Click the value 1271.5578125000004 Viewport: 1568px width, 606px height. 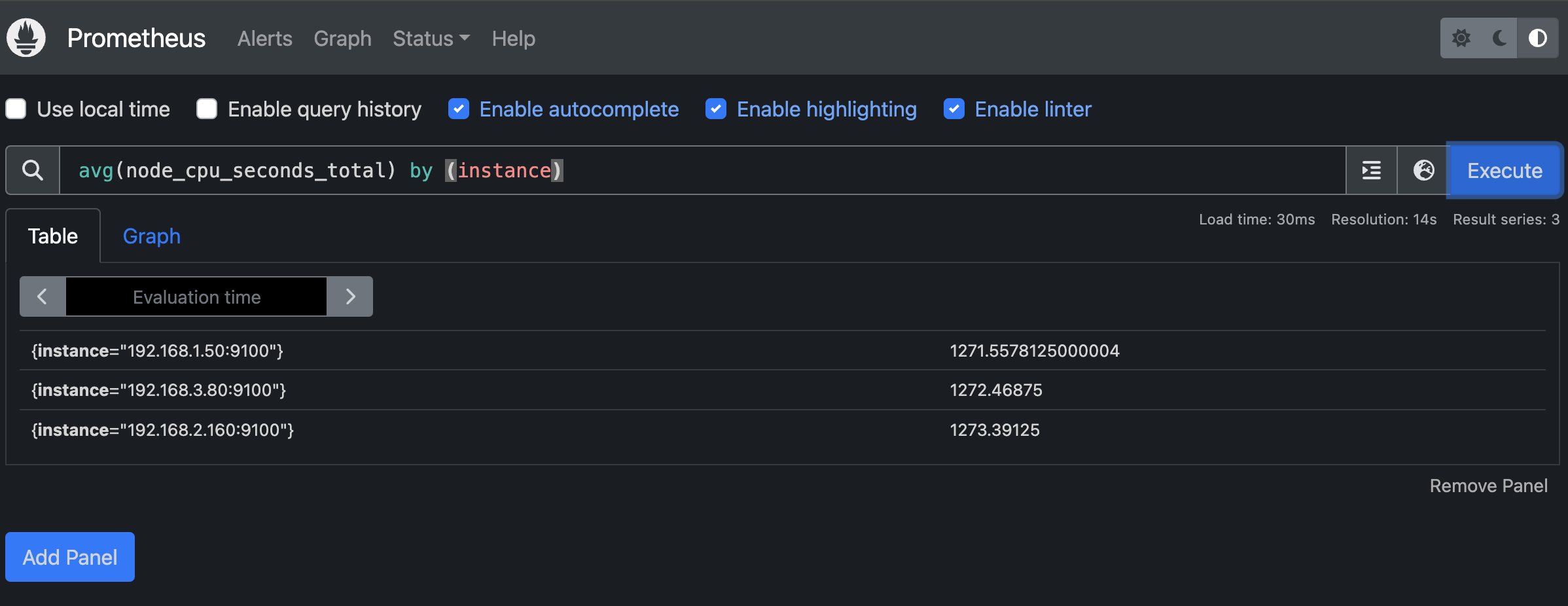click(x=1035, y=351)
